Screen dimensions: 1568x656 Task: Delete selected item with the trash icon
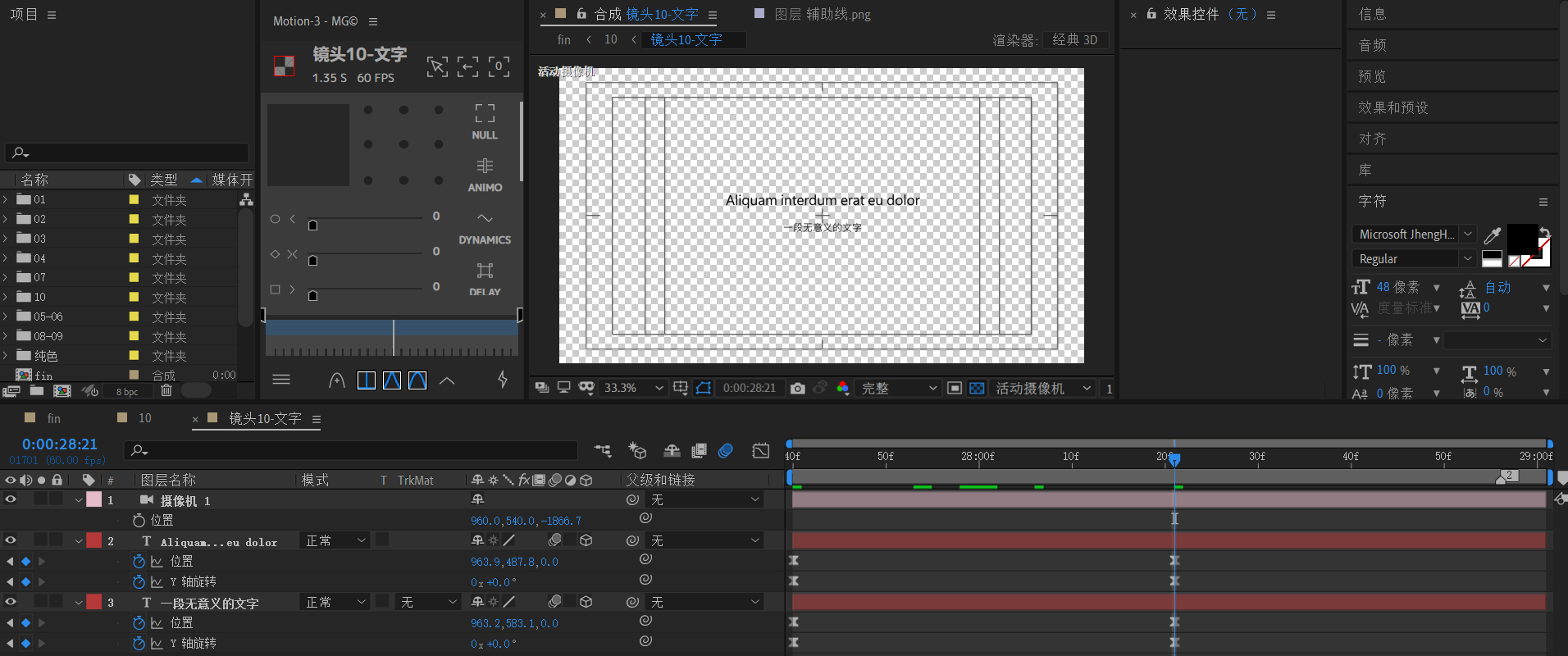166,391
